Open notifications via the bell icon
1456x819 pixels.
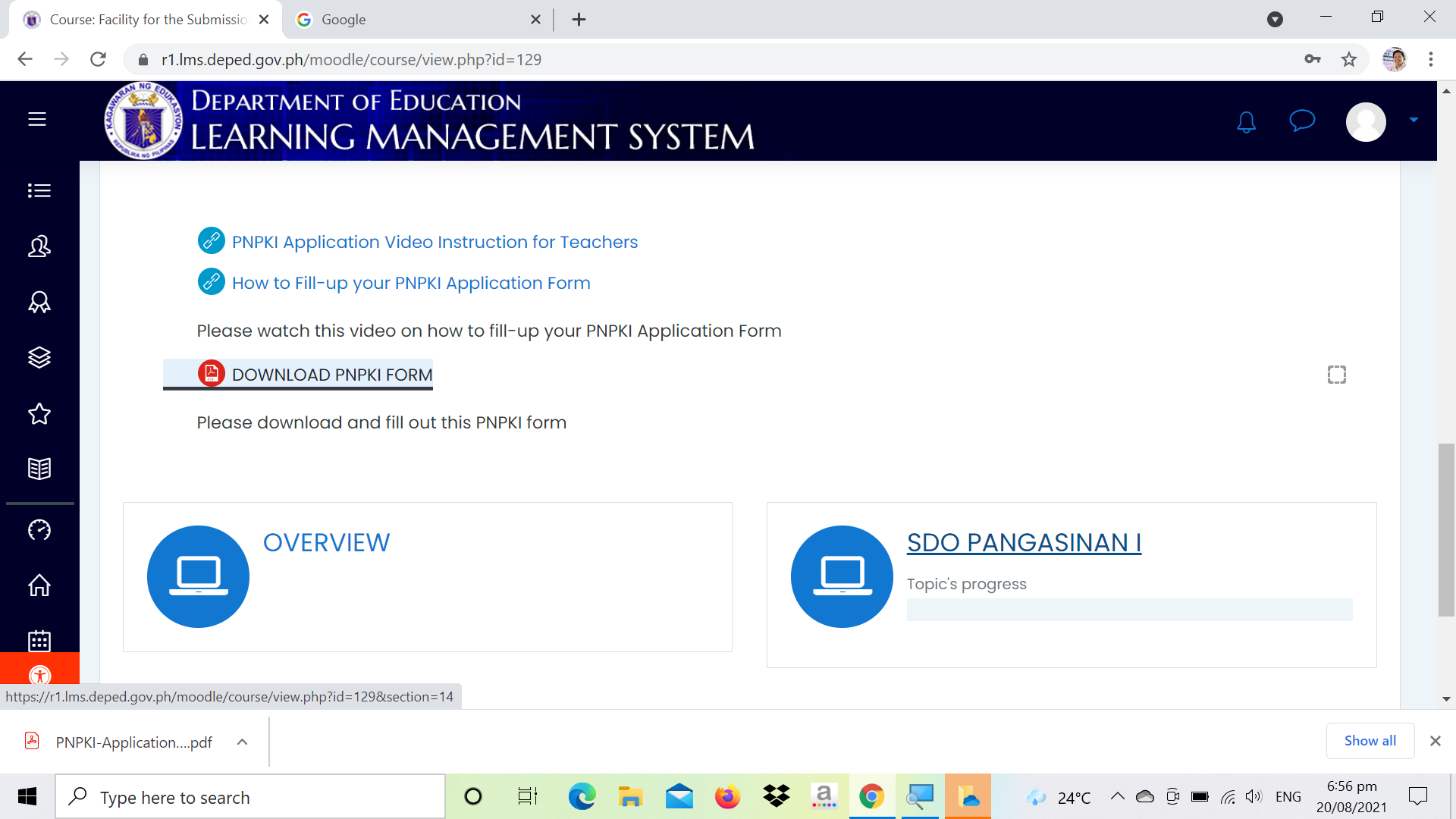[x=1246, y=121]
